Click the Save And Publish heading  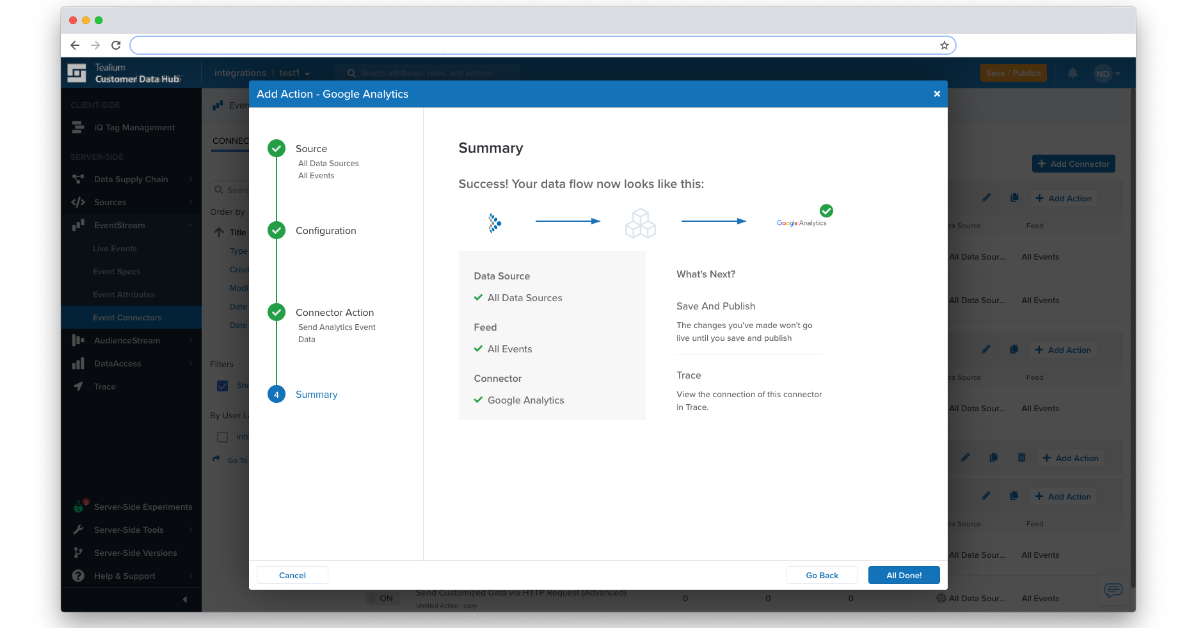(x=716, y=306)
